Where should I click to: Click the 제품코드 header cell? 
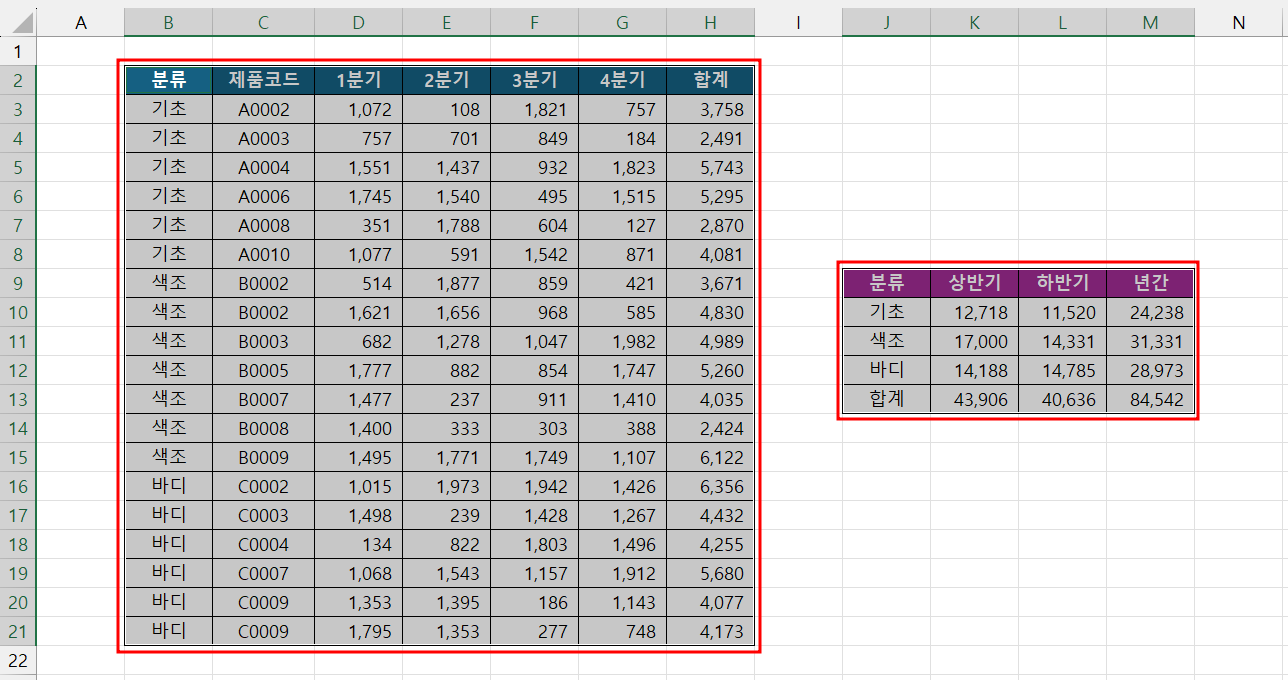[x=264, y=81]
